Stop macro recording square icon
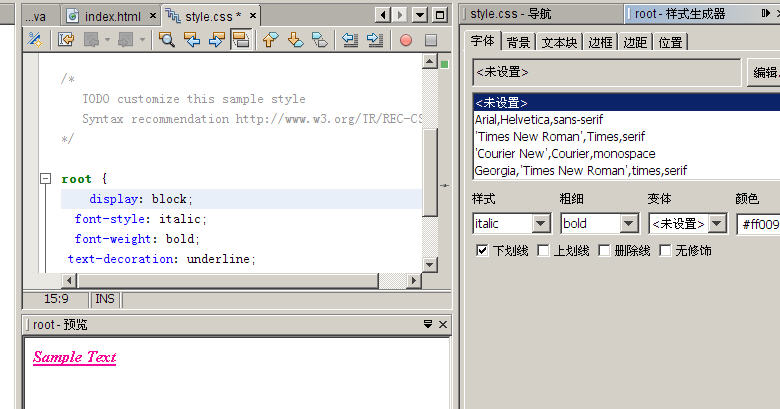Image resolution: width=780 pixels, height=409 pixels. (431, 40)
